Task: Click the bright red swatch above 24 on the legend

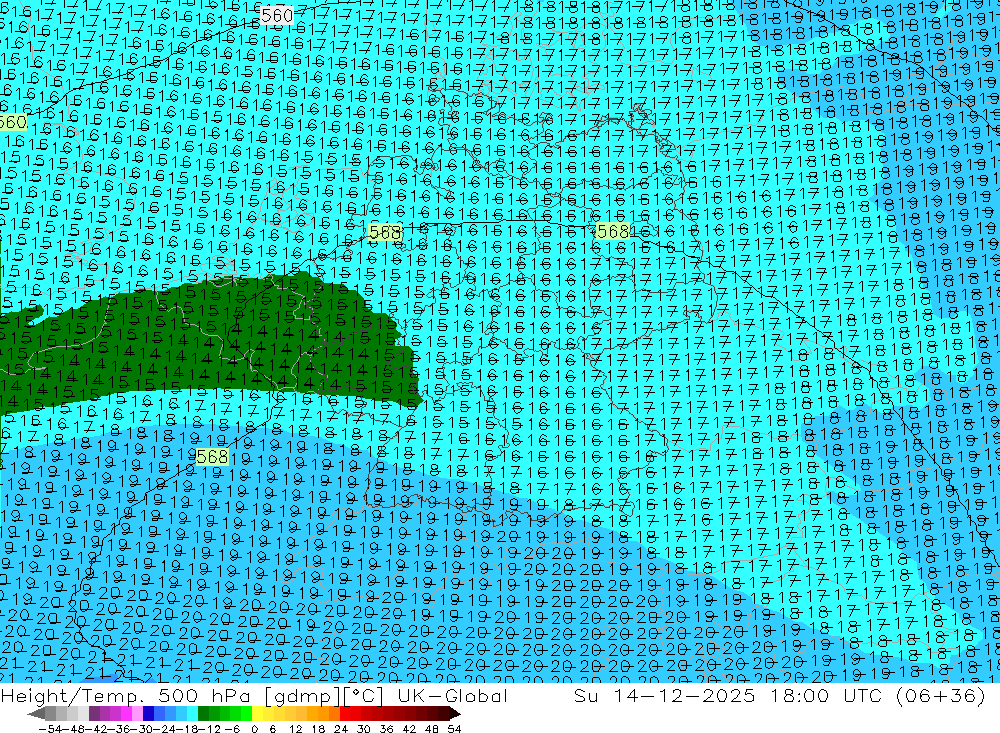Action: (346, 714)
